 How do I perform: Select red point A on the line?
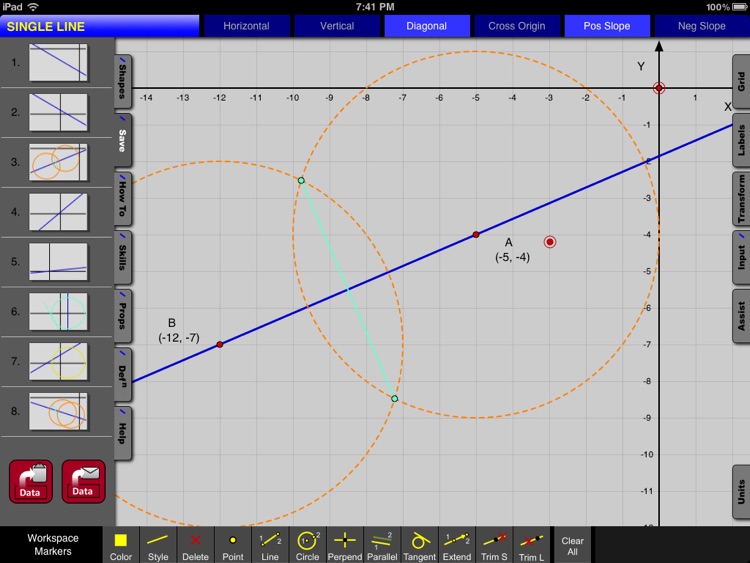476,234
